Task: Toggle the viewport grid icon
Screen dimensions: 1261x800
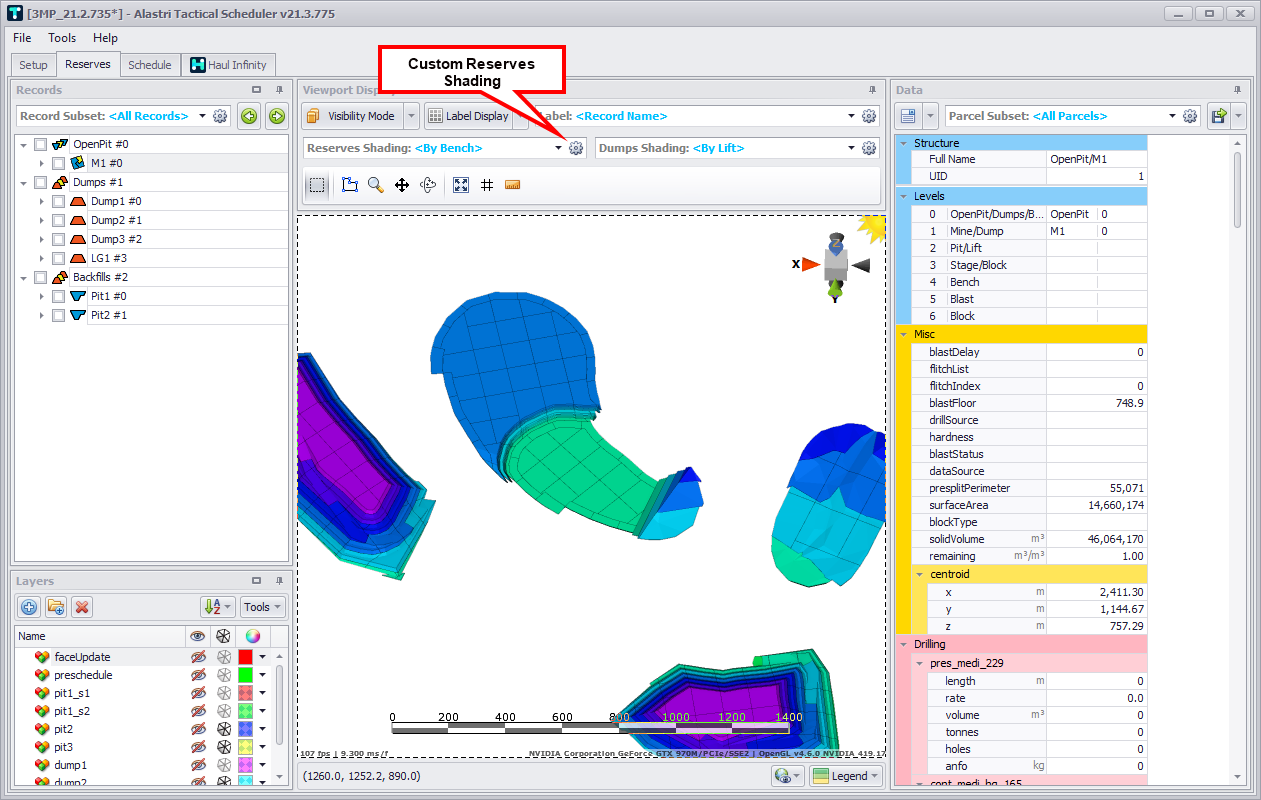Action: tap(487, 185)
